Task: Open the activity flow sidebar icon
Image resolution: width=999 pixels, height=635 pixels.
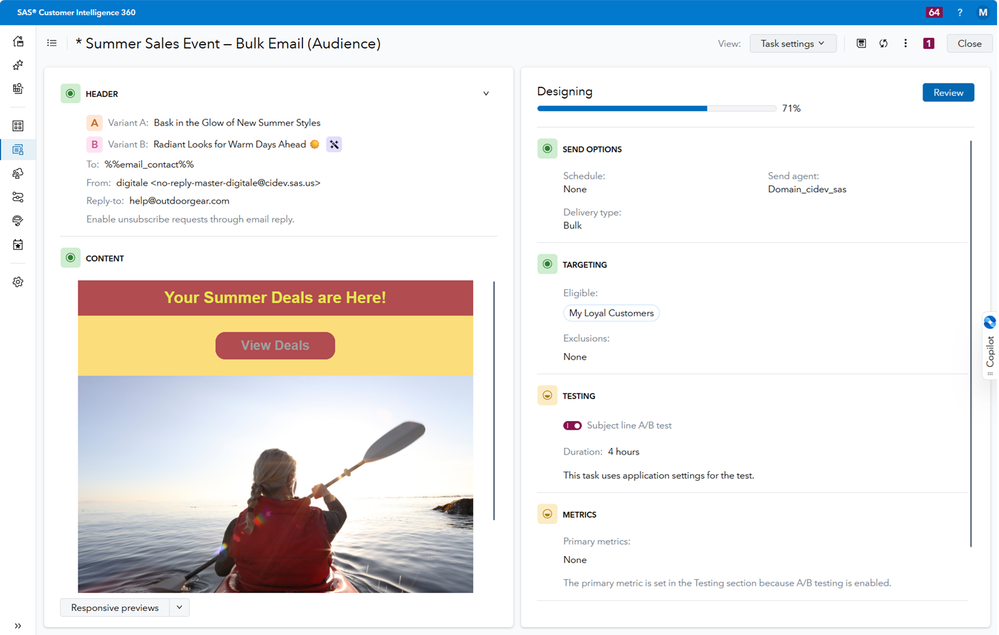Action: (x=18, y=197)
